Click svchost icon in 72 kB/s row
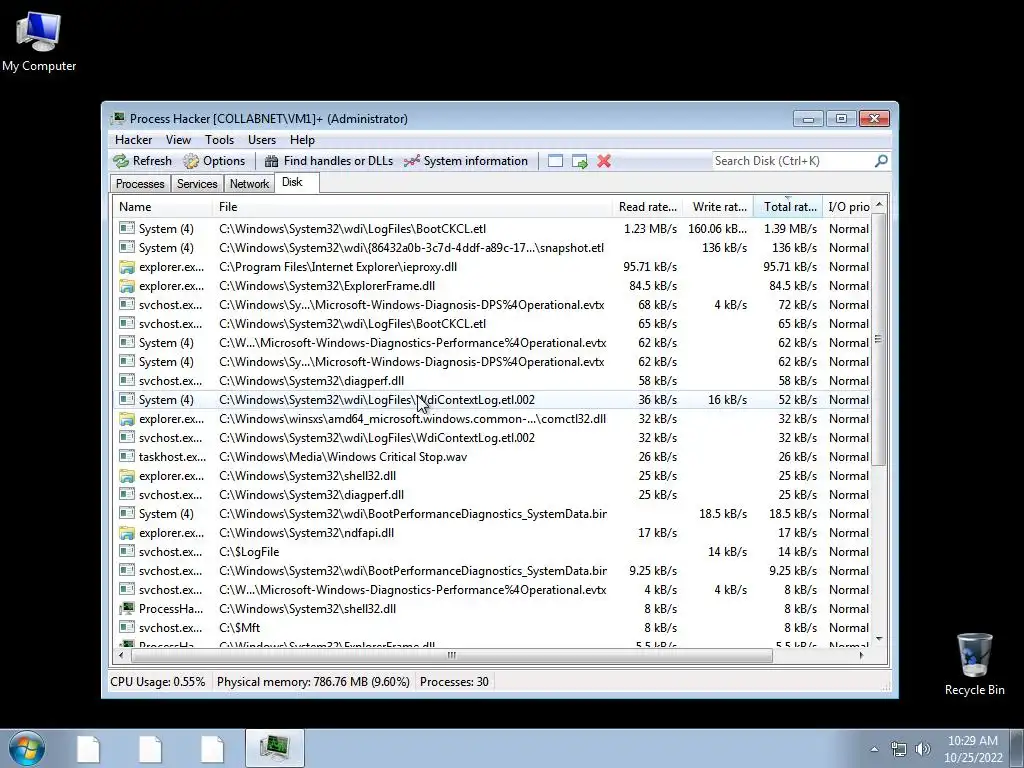The height and width of the screenshot is (768, 1024). (127, 304)
